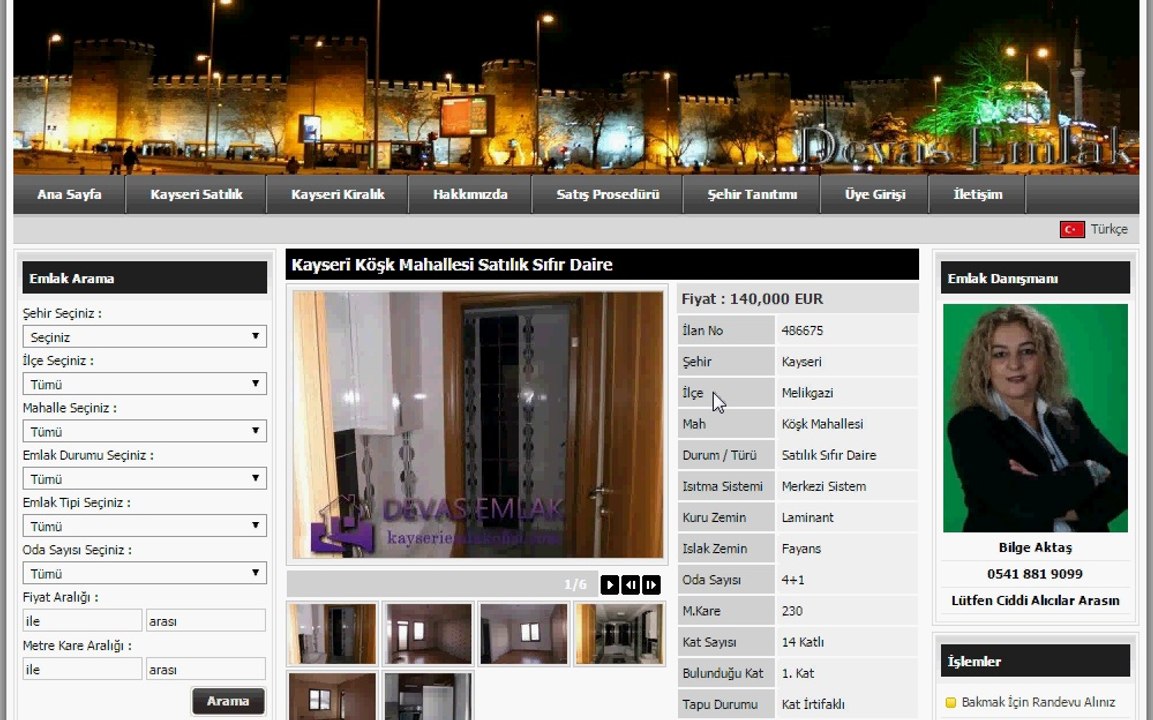Screen dimensions: 1153x720
Task: Click square meter value 230
Action: pos(792,611)
